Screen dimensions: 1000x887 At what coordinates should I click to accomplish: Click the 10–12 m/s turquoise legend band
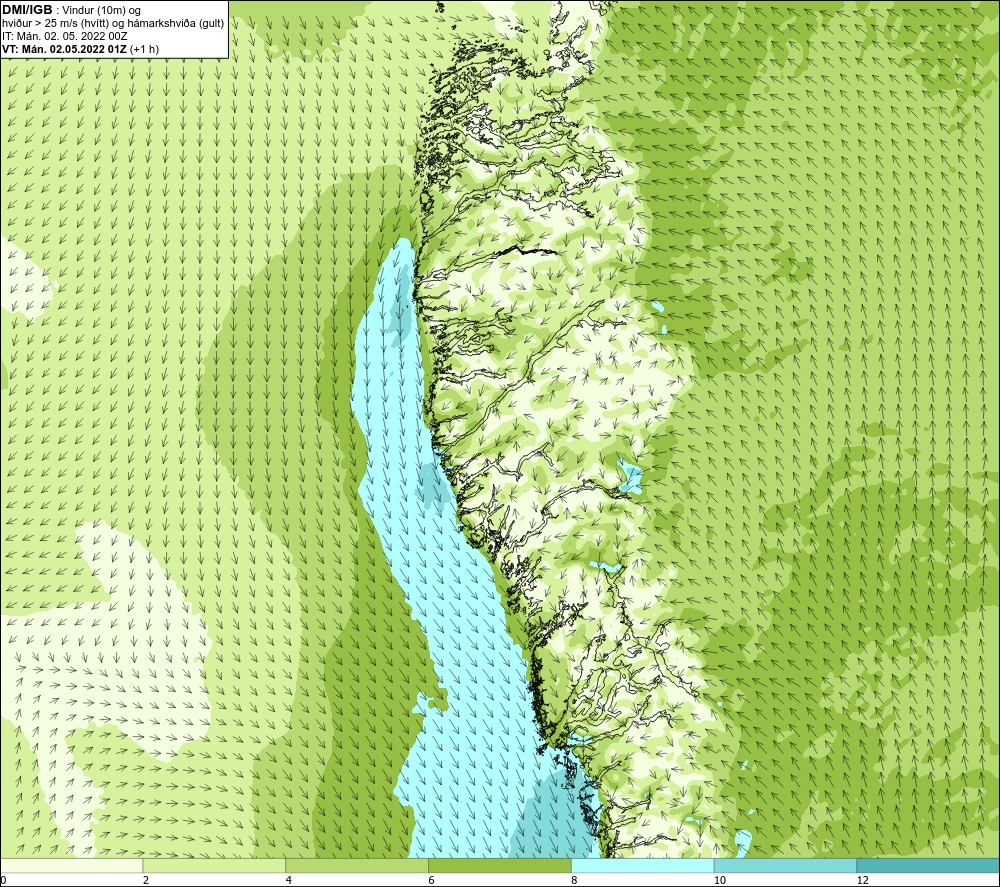[786, 865]
